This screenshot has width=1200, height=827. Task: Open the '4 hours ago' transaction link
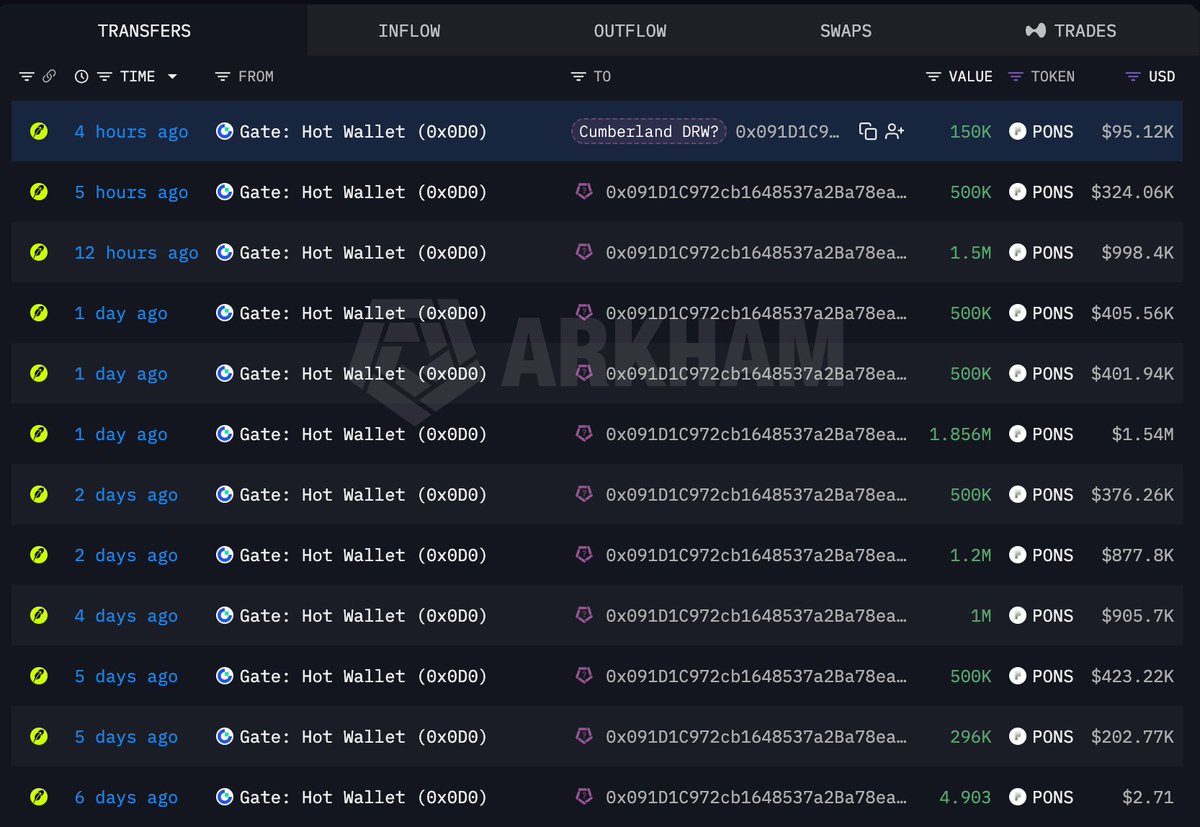click(131, 131)
